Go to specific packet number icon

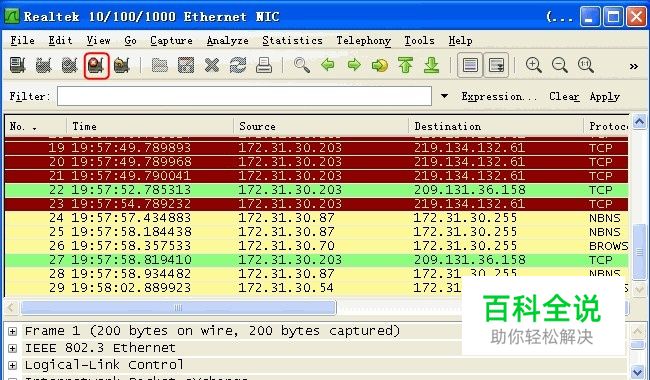point(380,65)
